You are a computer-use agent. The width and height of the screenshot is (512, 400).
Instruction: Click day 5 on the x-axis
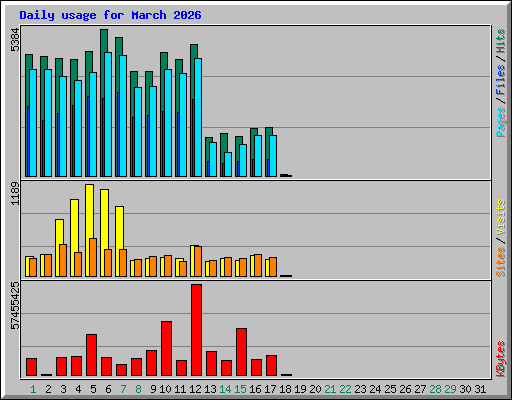point(93,389)
